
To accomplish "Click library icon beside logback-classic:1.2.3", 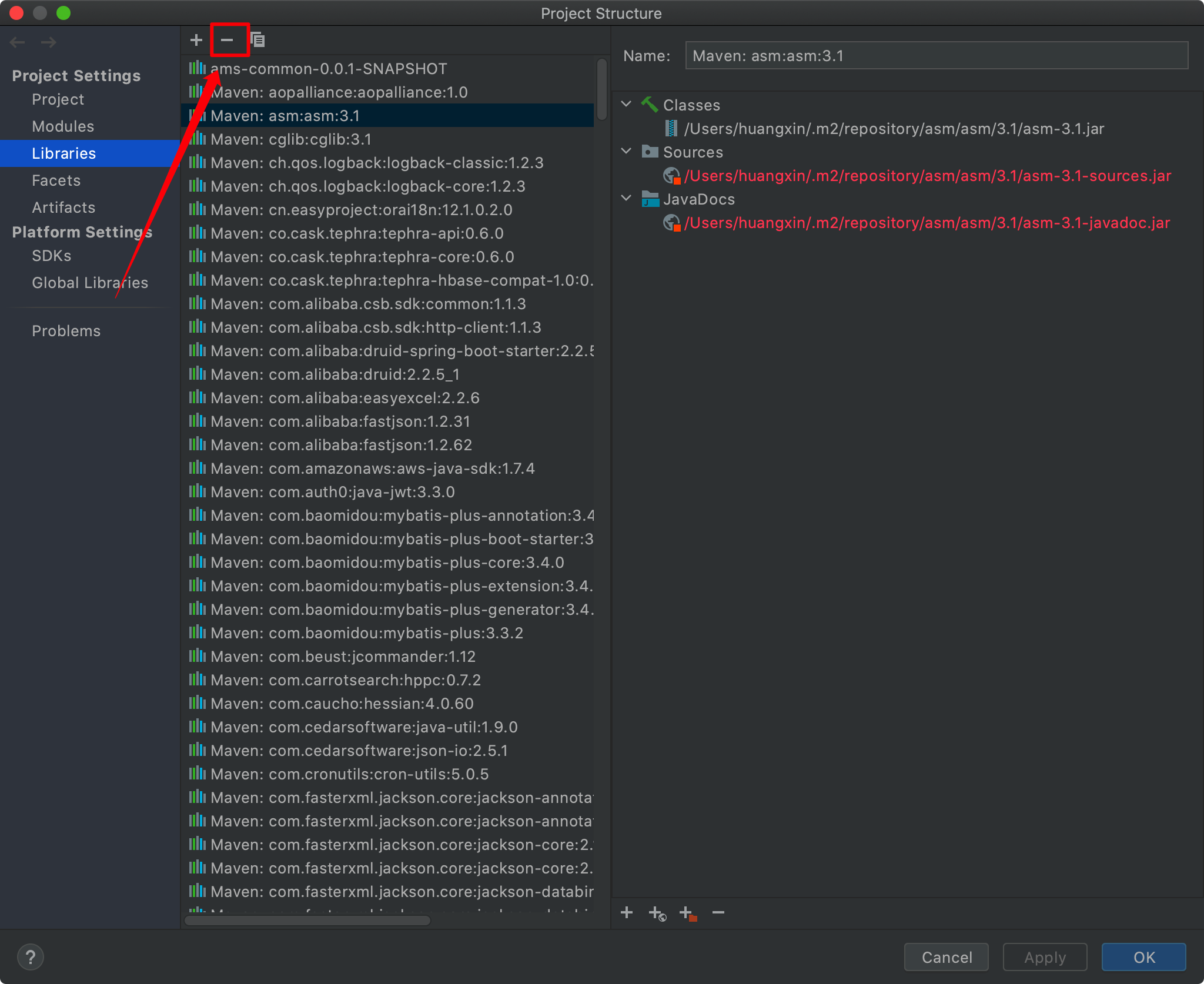I will [198, 162].
